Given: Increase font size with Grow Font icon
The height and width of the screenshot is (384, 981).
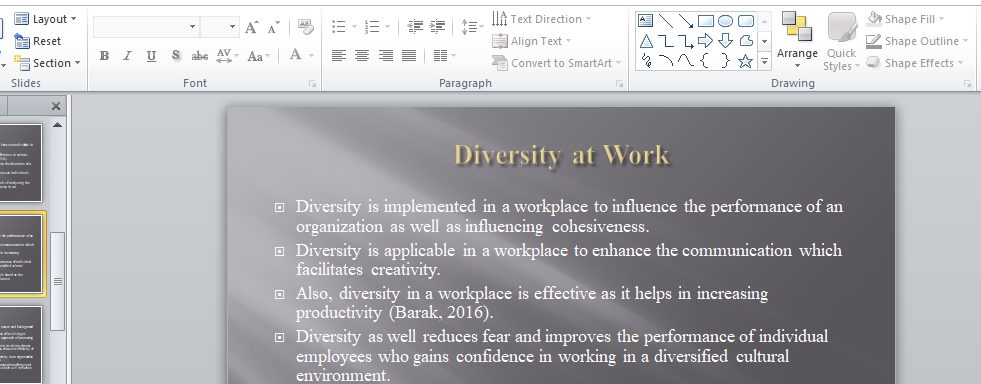Looking at the screenshot, I should click(252, 27).
